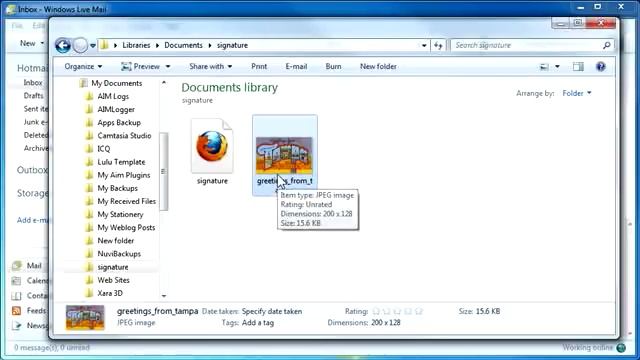Image resolution: width=640 pixels, height=360 pixels.
Task: Set a one star rating
Action: point(376,311)
